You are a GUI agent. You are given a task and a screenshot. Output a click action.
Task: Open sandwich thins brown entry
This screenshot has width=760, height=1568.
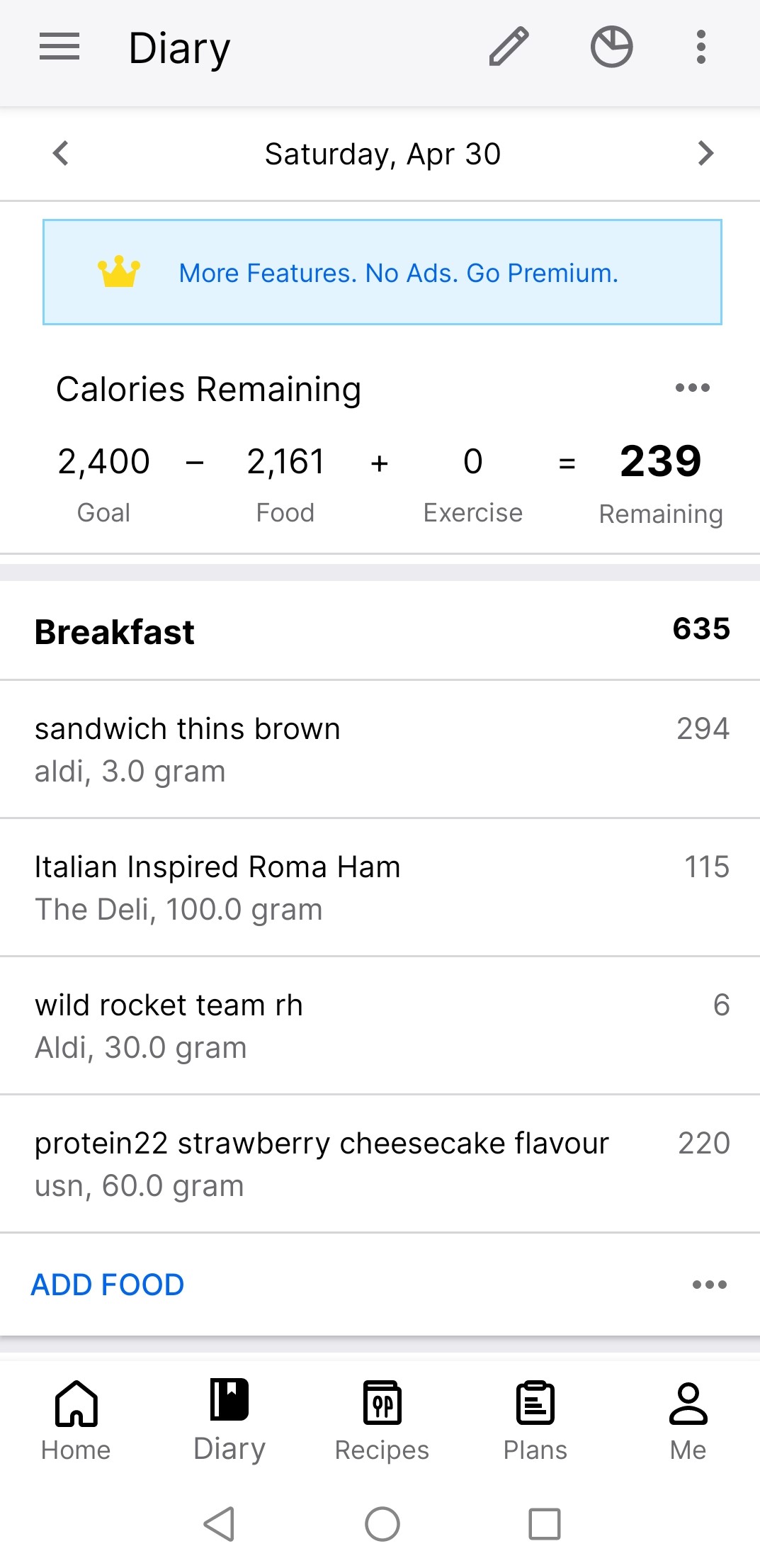coord(380,749)
